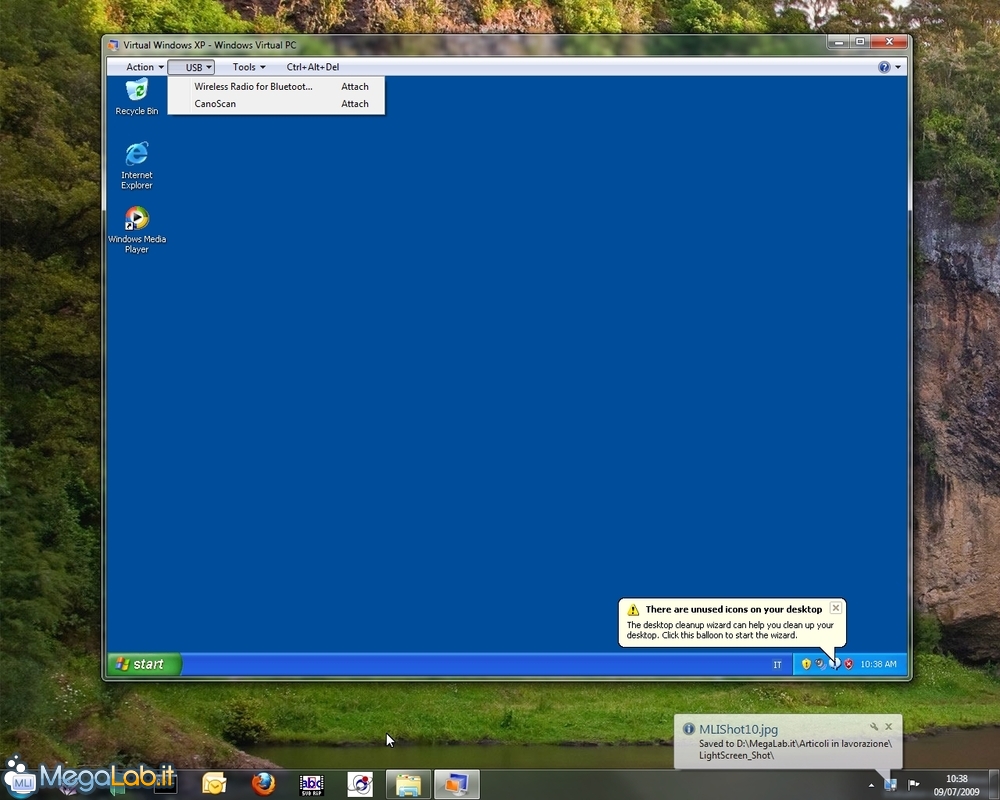
Task: Close the unused icons balloon notification
Action: pos(836,608)
